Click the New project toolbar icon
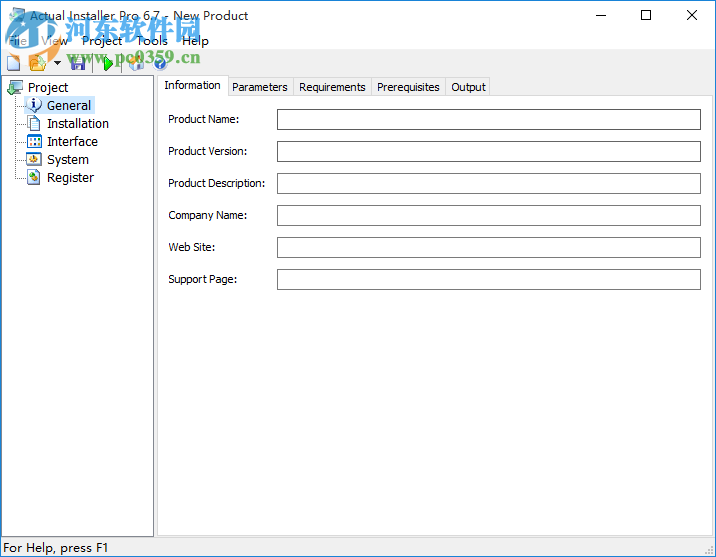 (13, 63)
